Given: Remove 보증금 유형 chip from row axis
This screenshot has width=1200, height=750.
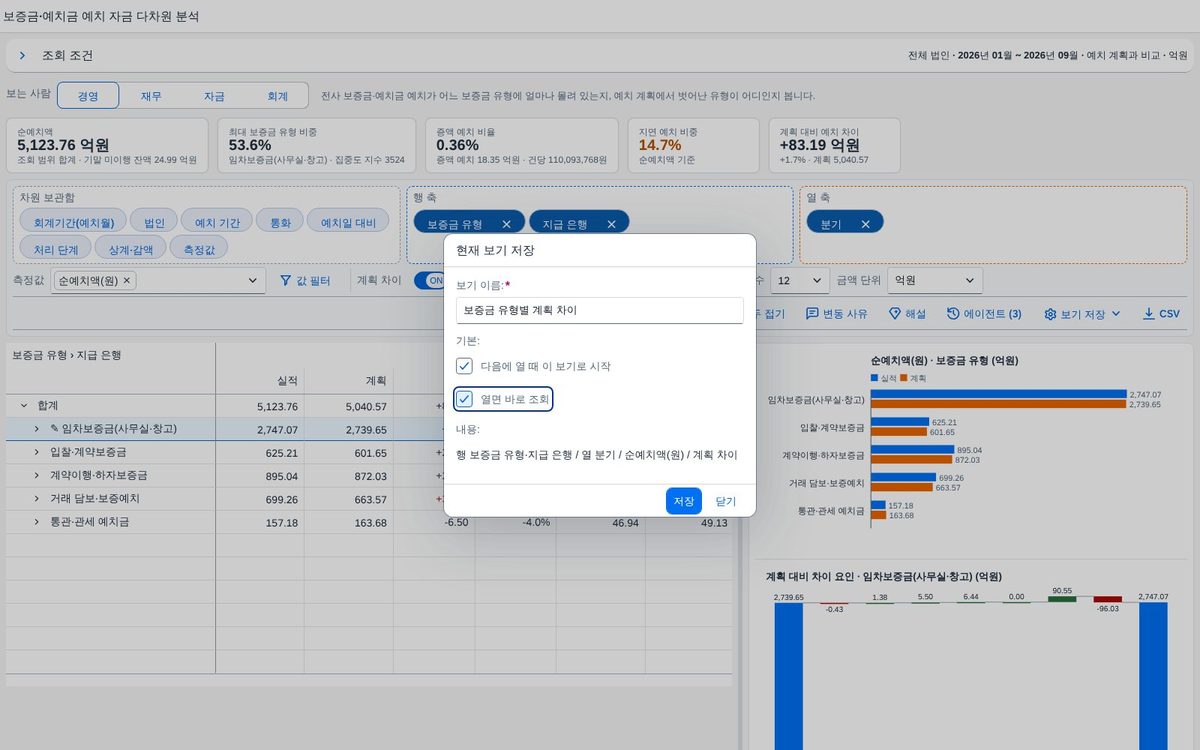Looking at the screenshot, I should [506, 224].
